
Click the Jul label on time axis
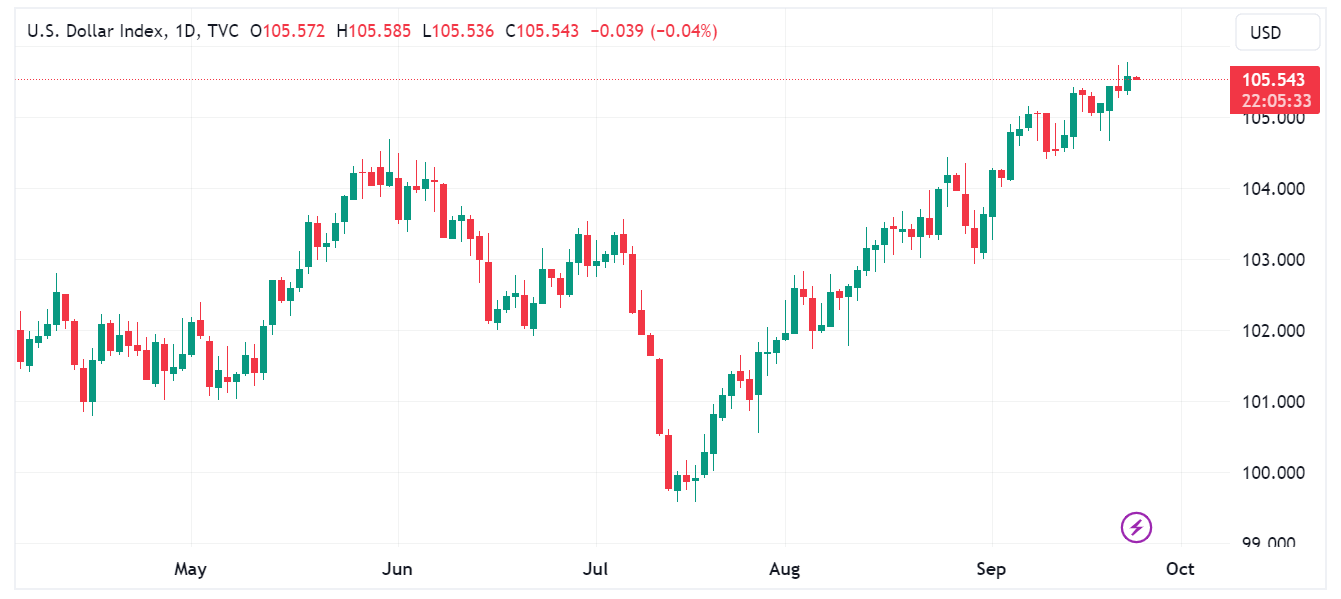tap(596, 570)
